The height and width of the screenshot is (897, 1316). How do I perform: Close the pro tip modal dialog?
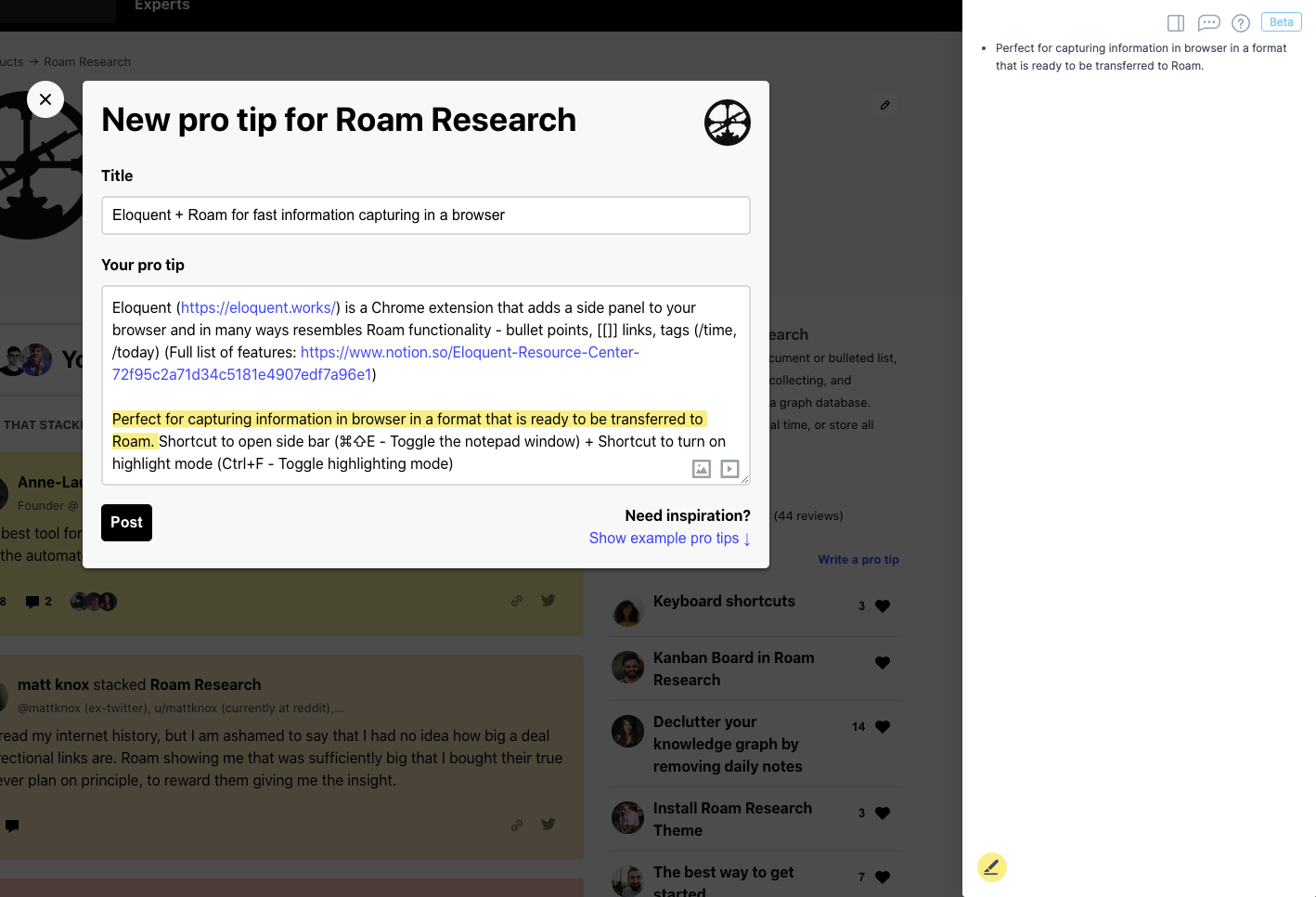click(x=45, y=99)
